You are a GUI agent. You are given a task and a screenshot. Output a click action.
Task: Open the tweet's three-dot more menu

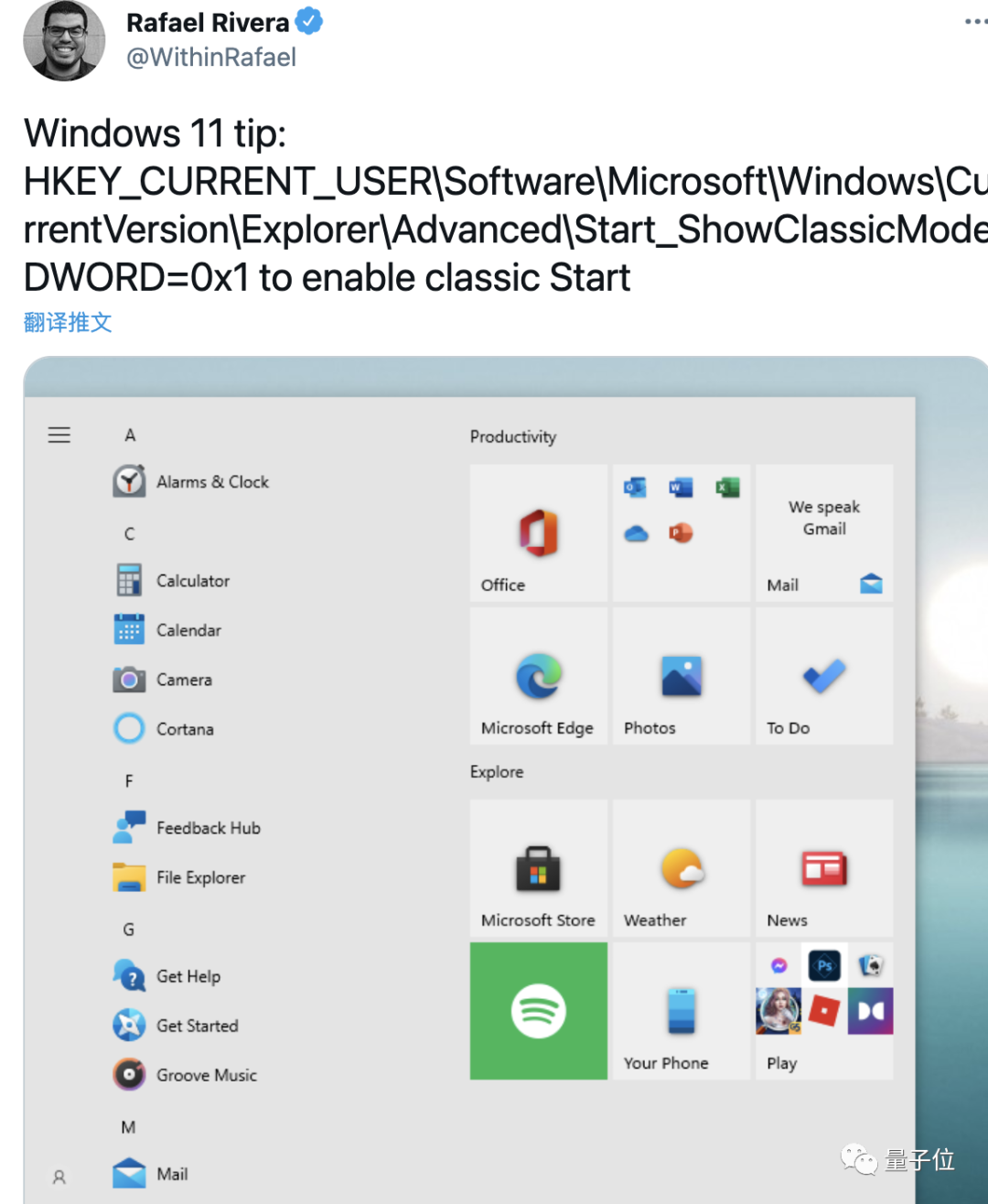pyautogui.click(x=975, y=21)
